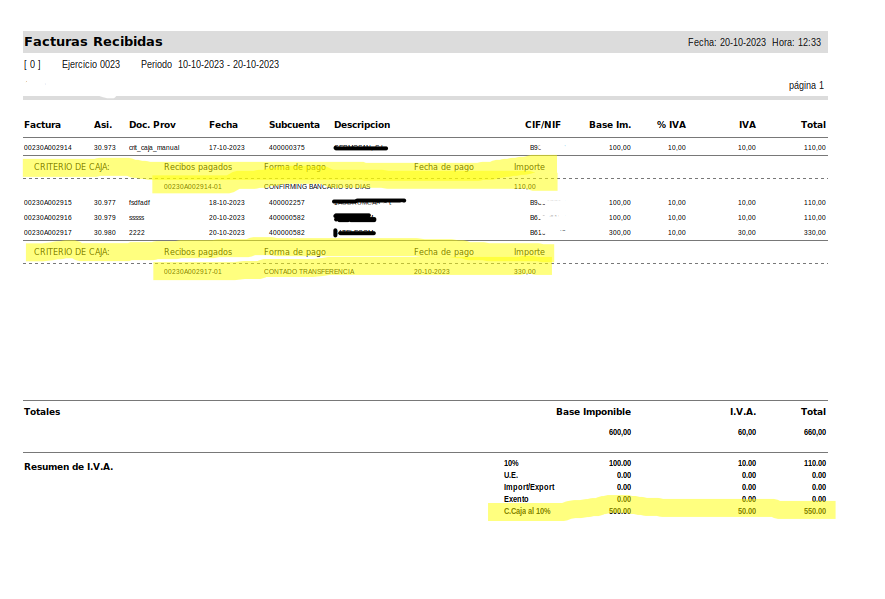This screenshot has height=599, width=885.
Task: Select invoice number 00230A002916
Action: tap(48, 217)
